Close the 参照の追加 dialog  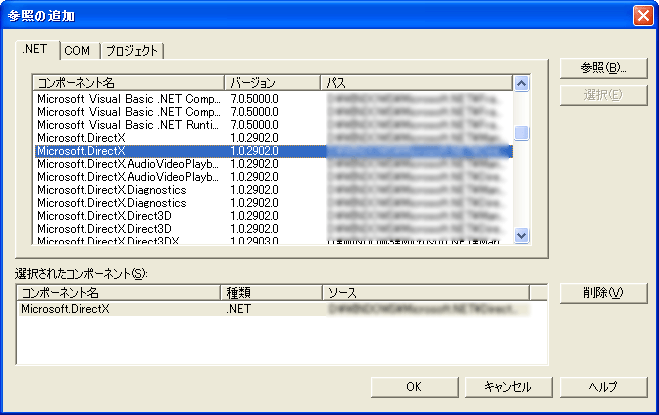pos(643,16)
